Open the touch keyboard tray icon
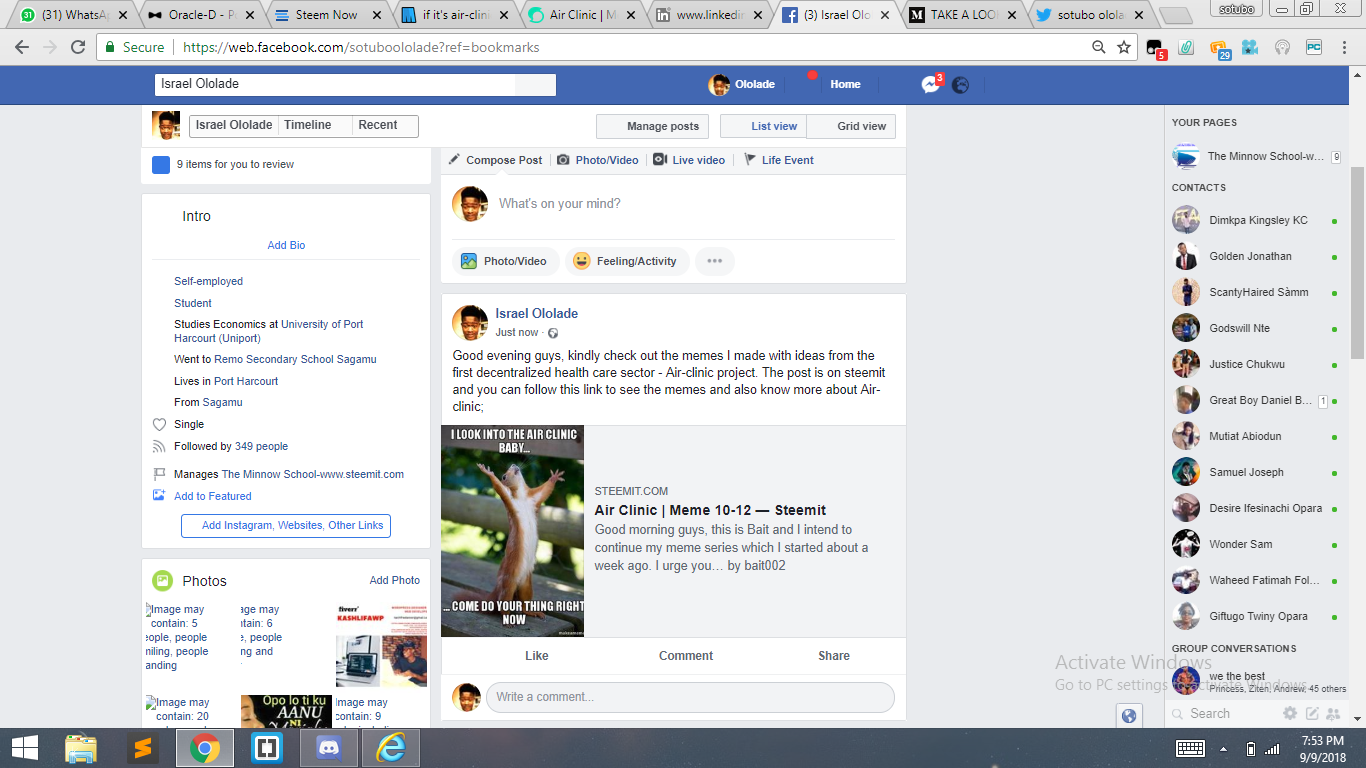The image size is (1366, 768). click(1190, 748)
